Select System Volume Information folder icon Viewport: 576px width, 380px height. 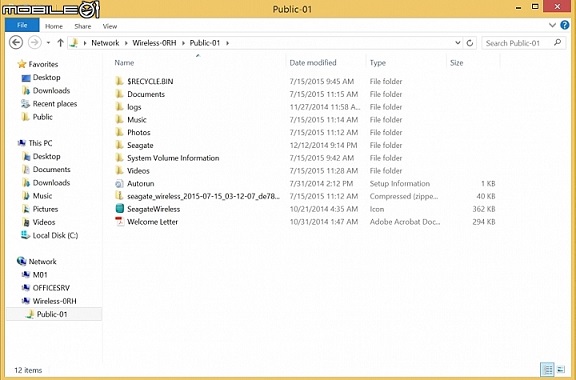coord(119,158)
